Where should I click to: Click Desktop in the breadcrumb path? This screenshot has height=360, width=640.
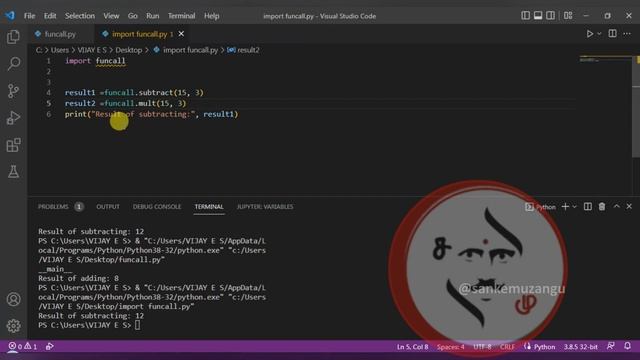pyautogui.click(x=129, y=50)
